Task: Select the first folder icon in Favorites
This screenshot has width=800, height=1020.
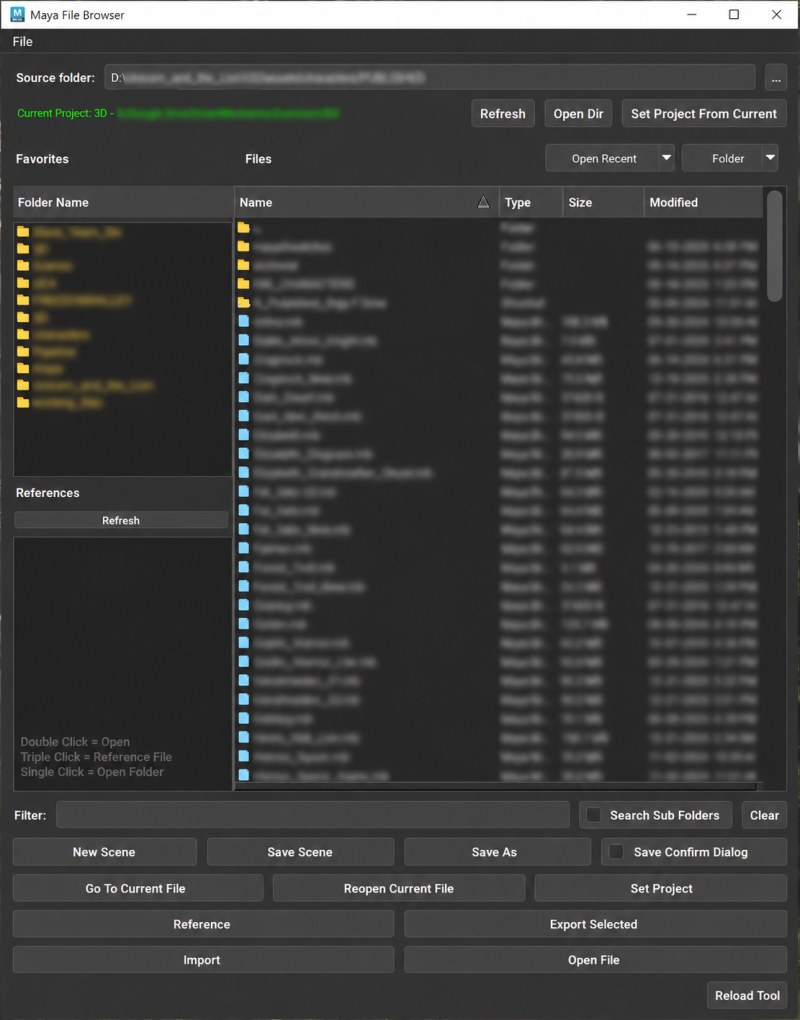Action: click(23, 232)
